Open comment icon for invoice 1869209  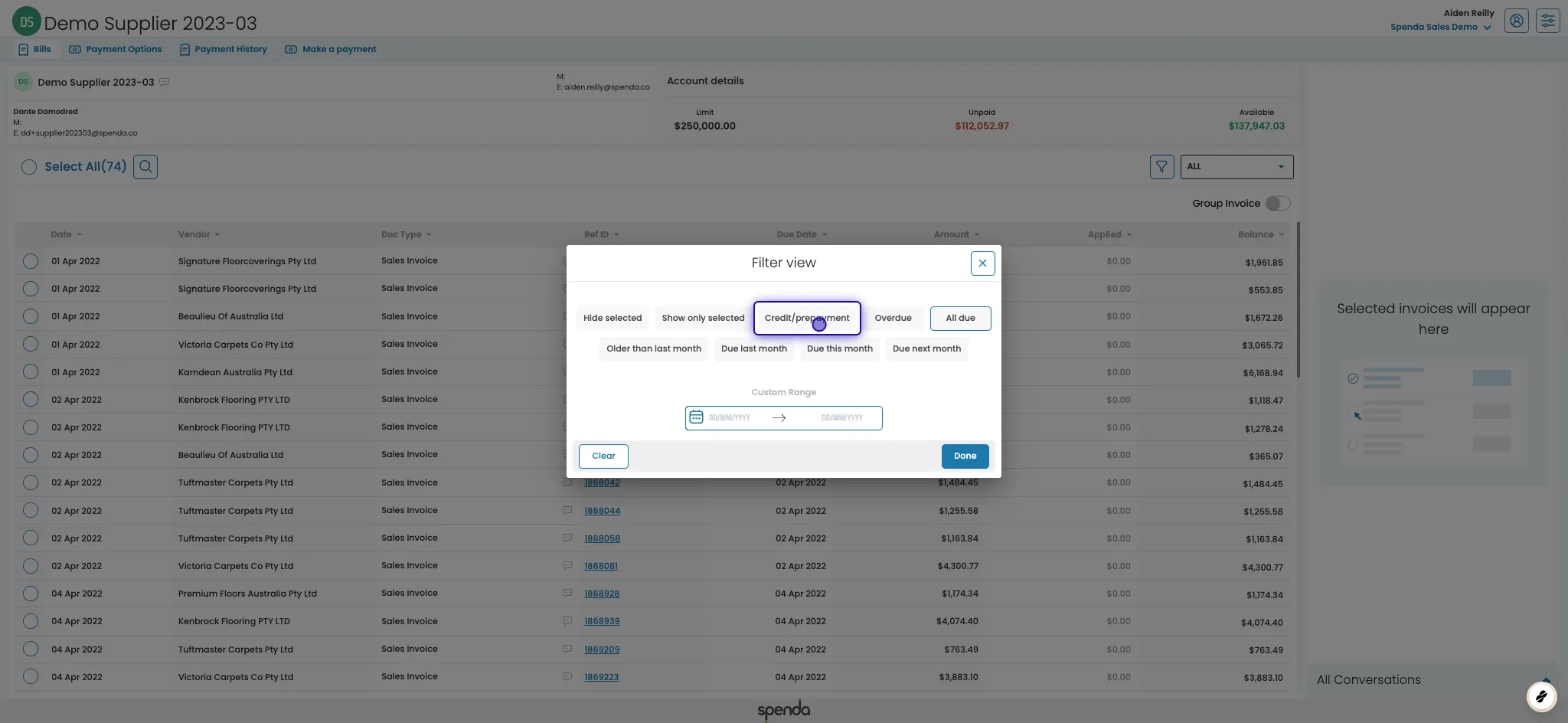coord(567,649)
